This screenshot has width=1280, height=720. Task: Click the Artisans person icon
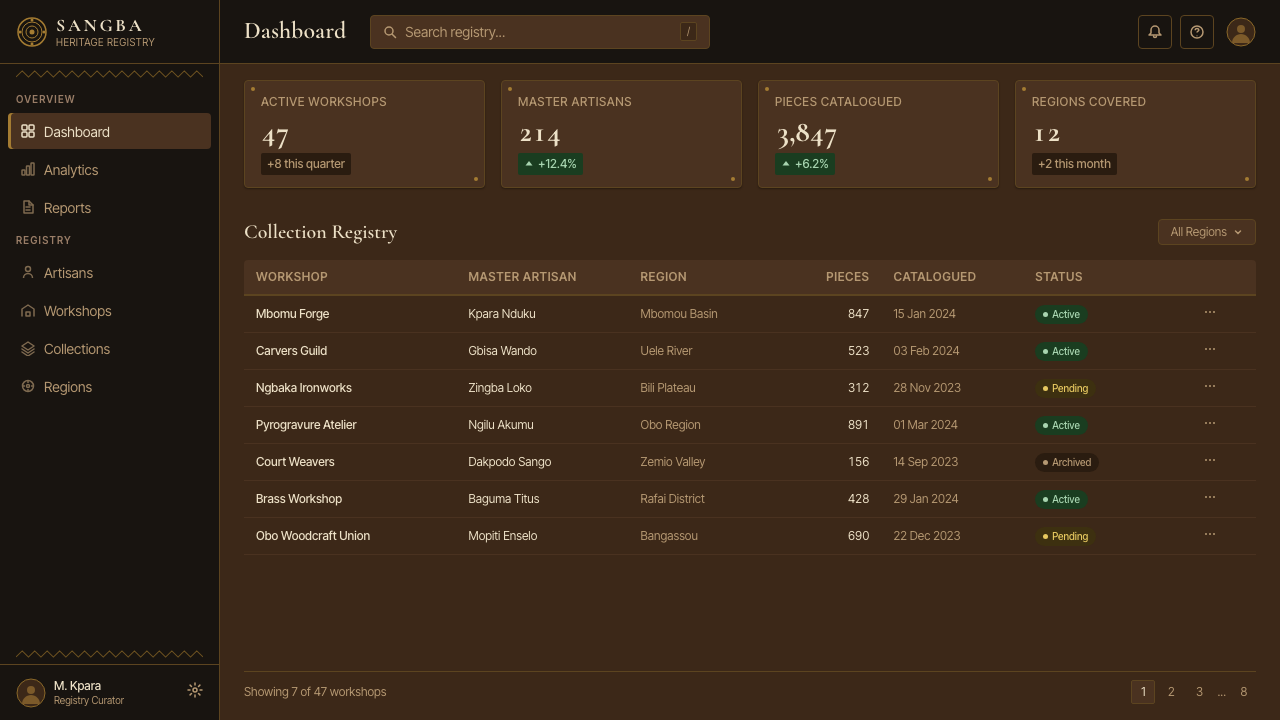click(x=28, y=272)
